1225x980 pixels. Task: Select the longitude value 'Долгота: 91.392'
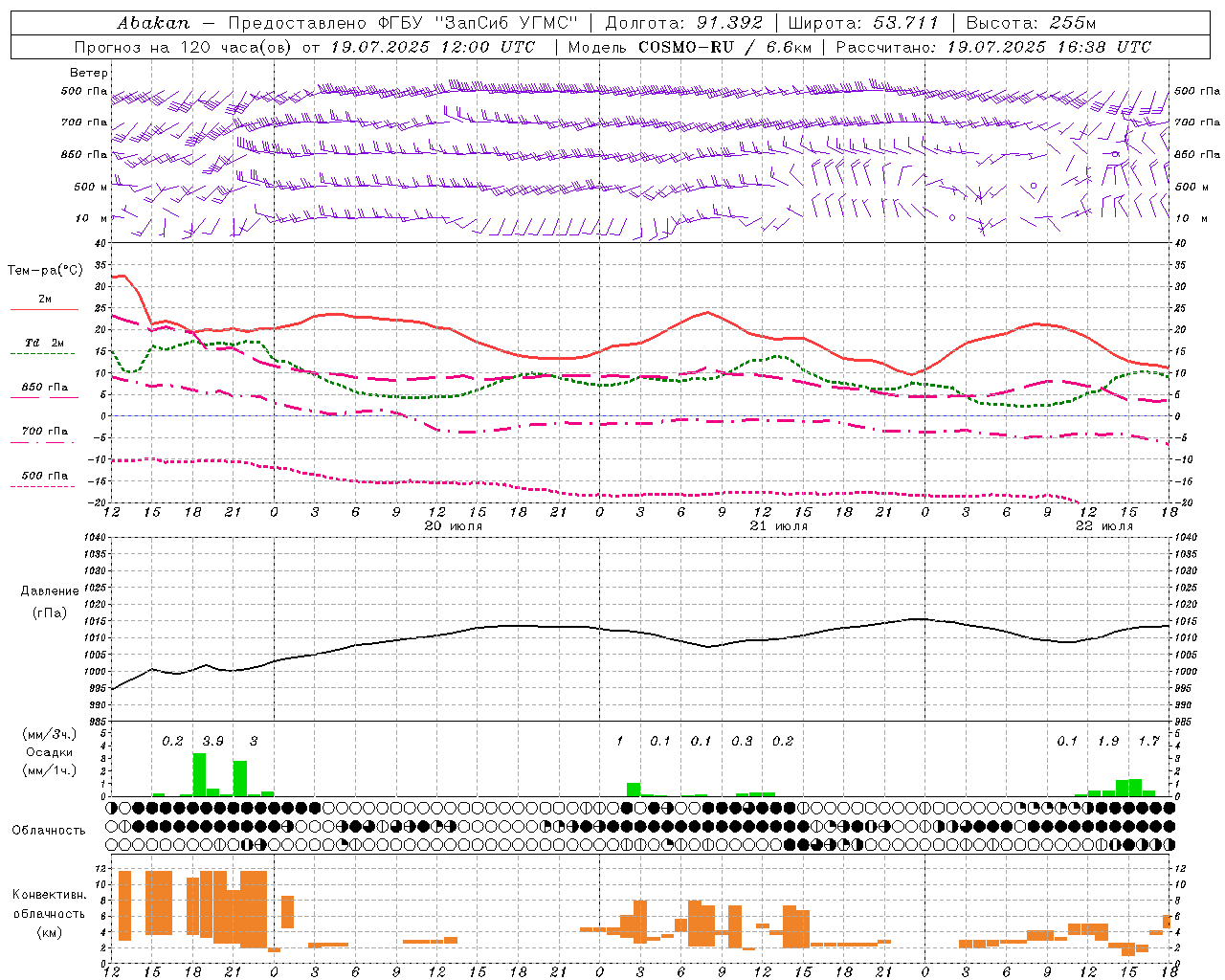[684, 23]
